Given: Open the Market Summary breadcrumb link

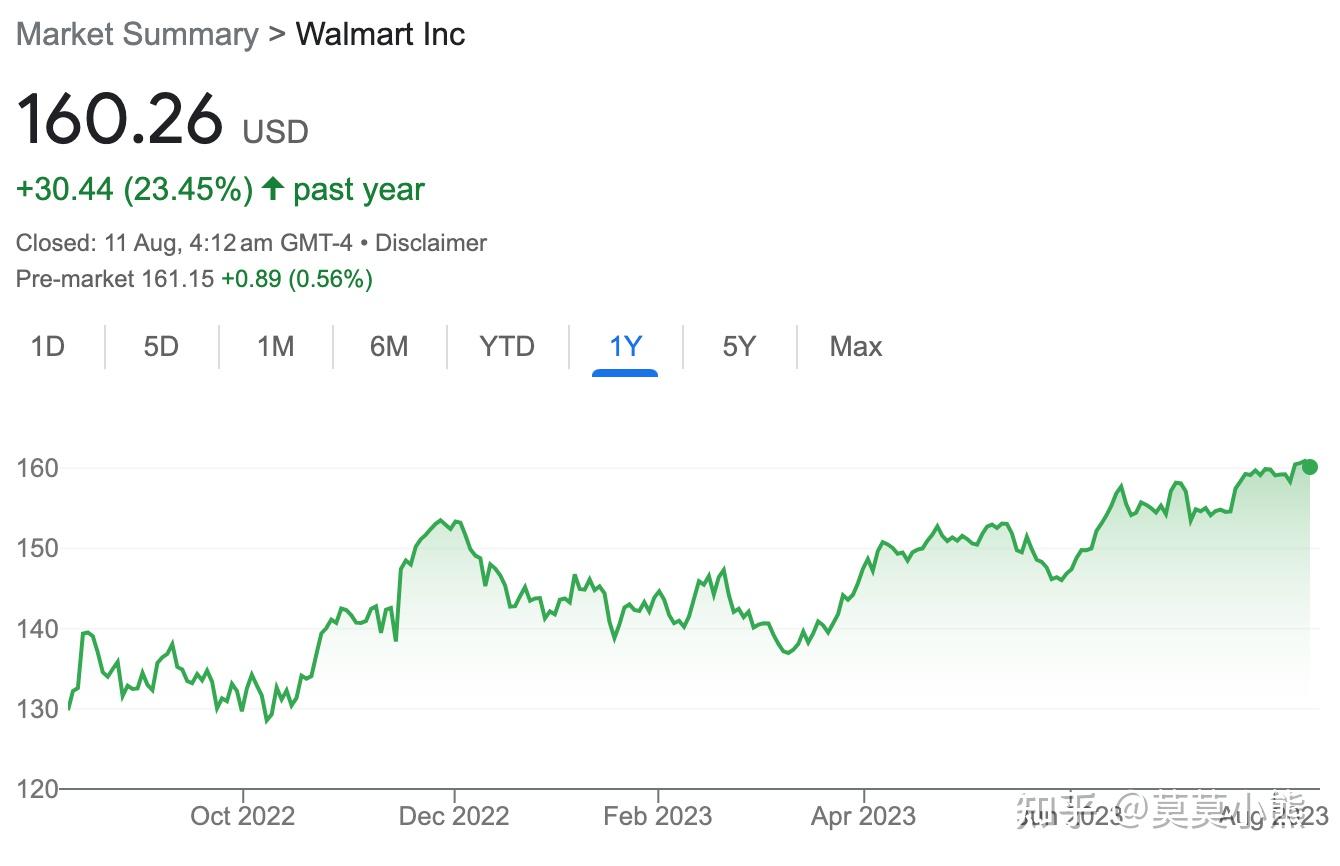Looking at the screenshot, I should click(x=137, y=34).
